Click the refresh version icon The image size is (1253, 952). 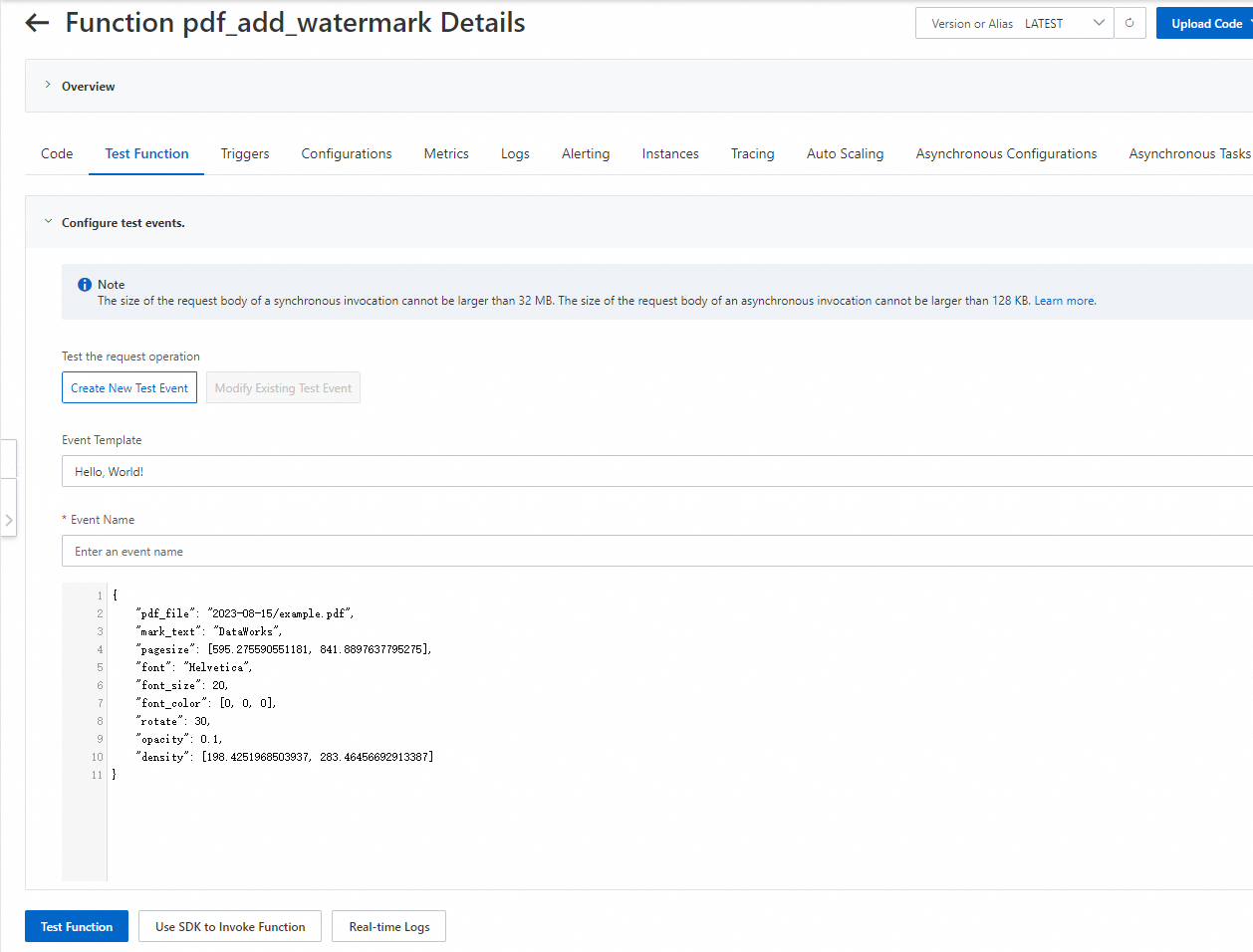(x=1129, y=23)
